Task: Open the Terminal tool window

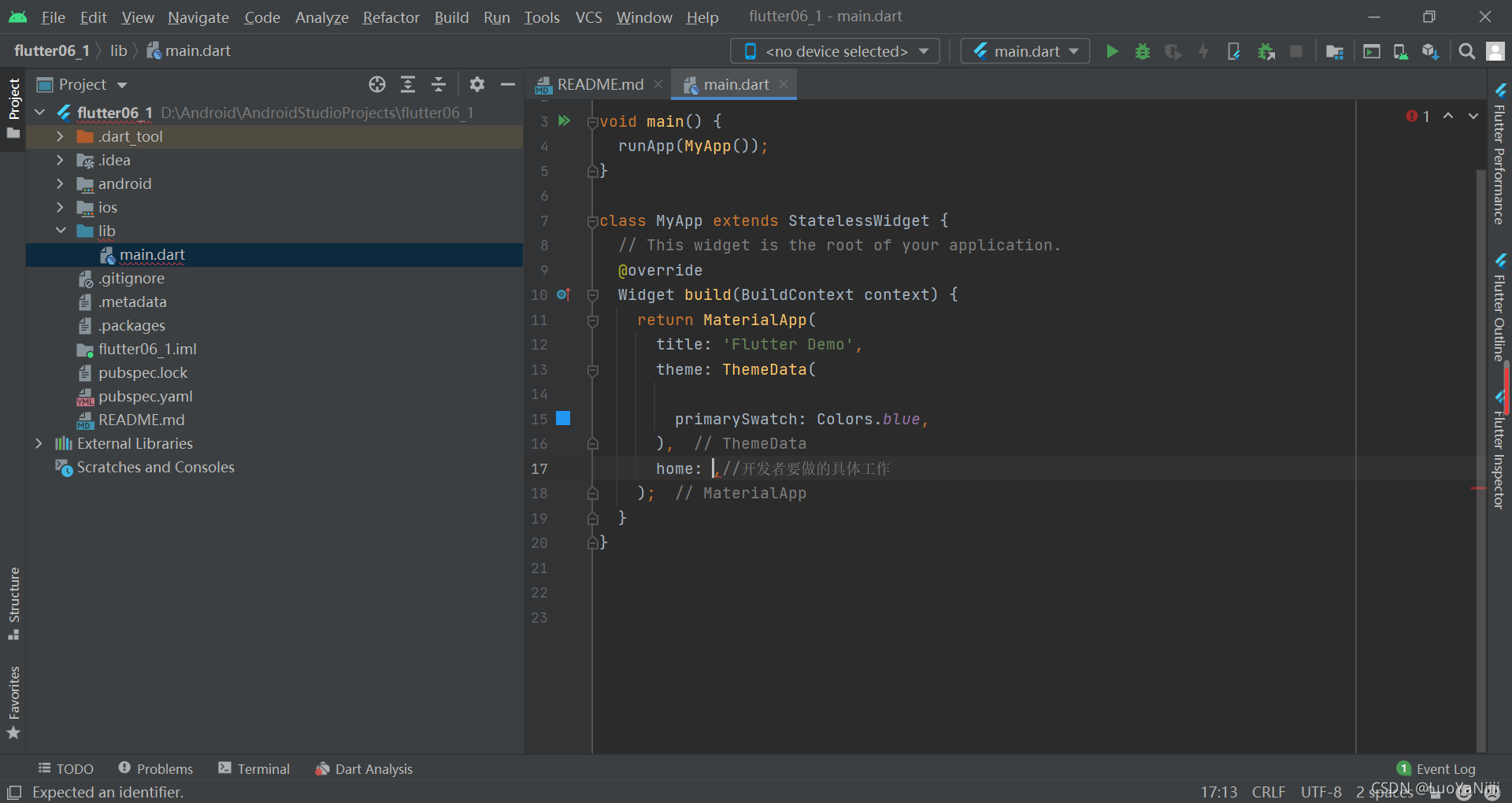Action: click(x=254, y=768)
